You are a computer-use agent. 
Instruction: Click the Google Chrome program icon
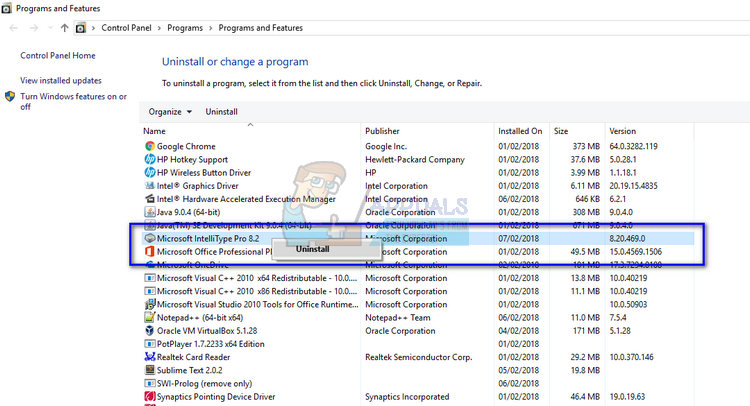point(150,146)
